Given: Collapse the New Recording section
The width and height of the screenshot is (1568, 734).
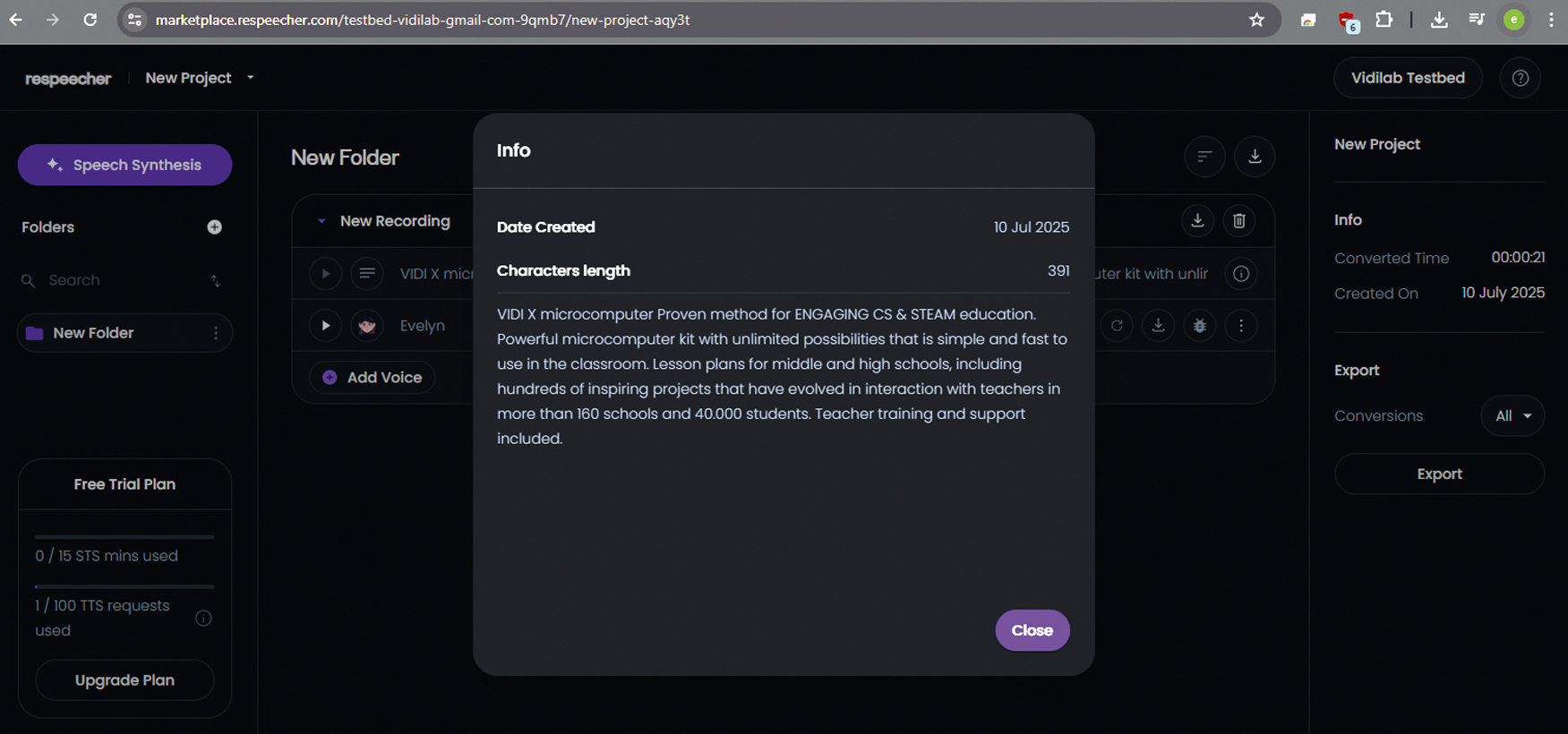Looking at the screenshot, I should (321, 221).
